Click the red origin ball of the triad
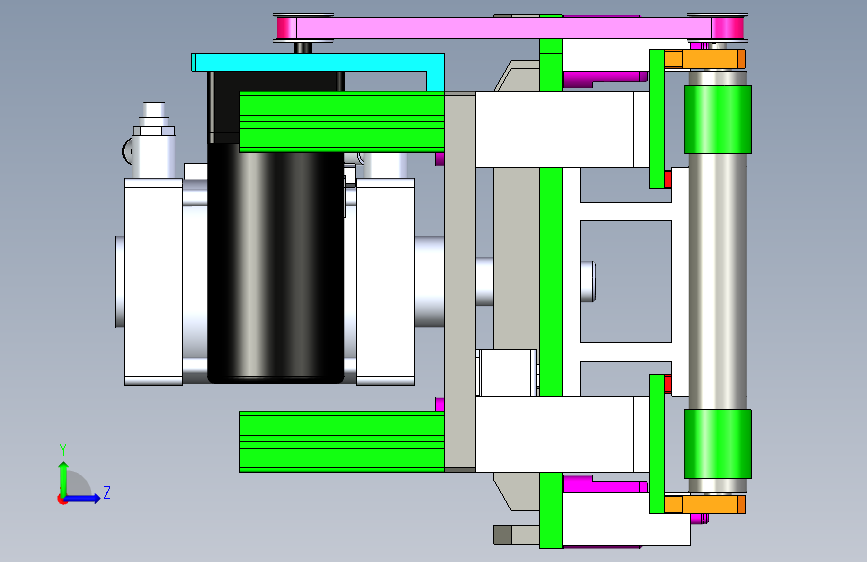This screenshot has width=867, height=562. point(62,499)
